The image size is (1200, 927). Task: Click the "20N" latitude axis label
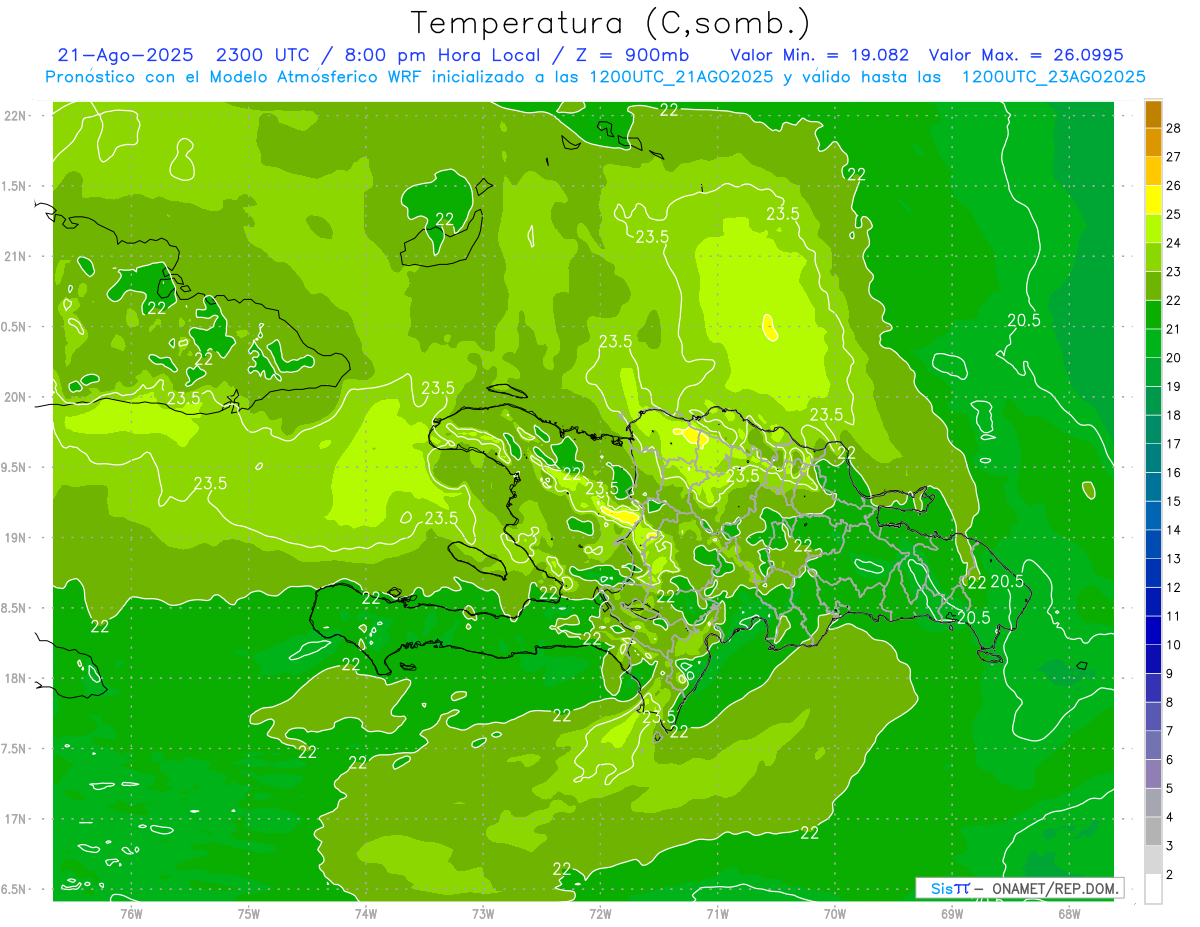(17, 397)
